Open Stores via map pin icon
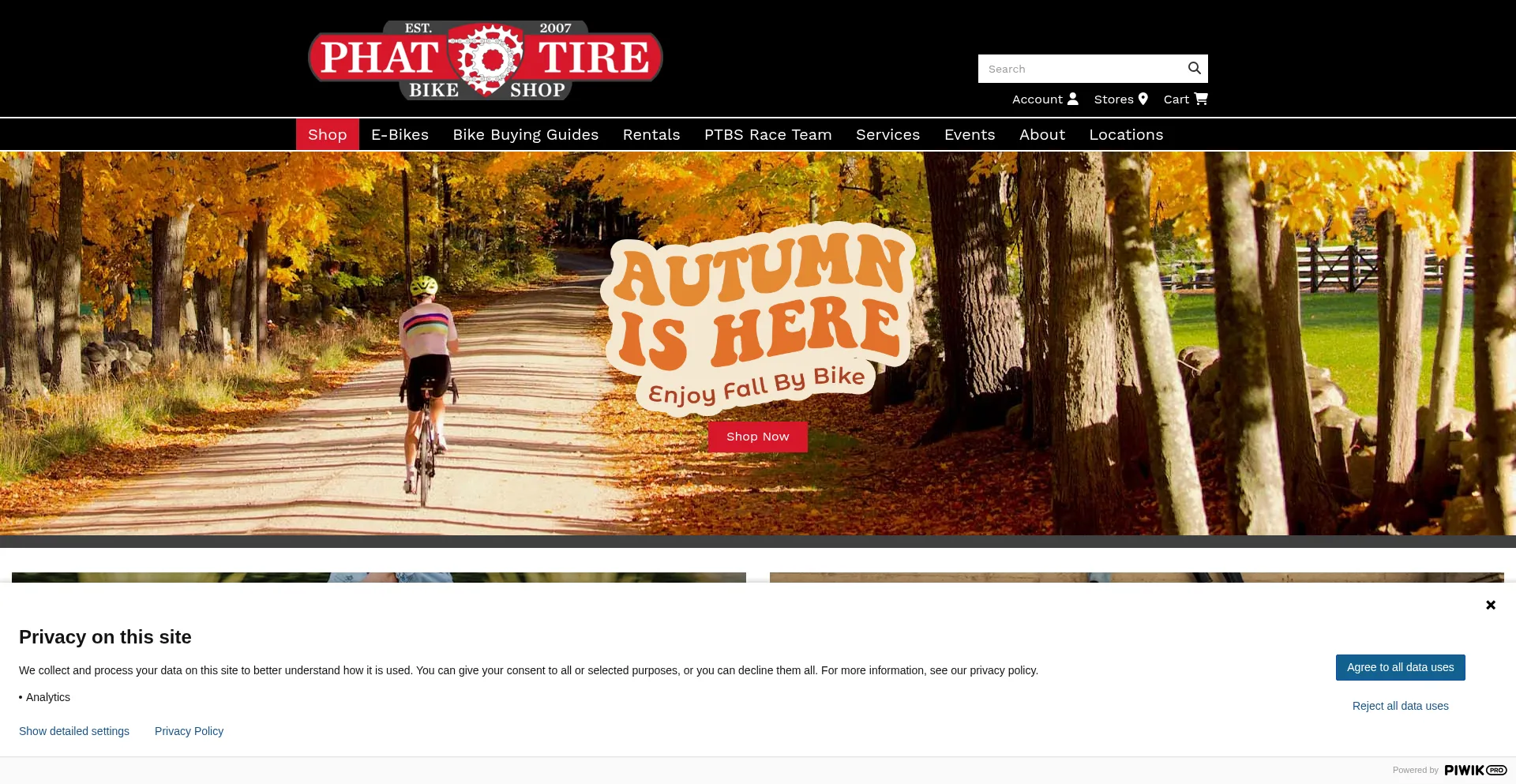This screenshot has width=1516, height=784. 1143,99
